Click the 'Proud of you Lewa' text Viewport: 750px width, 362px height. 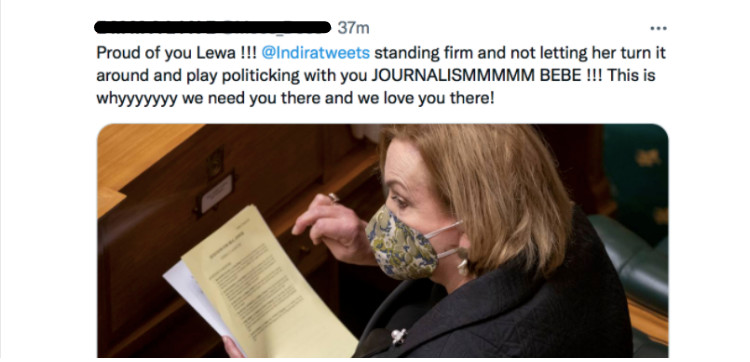[166, 53]
